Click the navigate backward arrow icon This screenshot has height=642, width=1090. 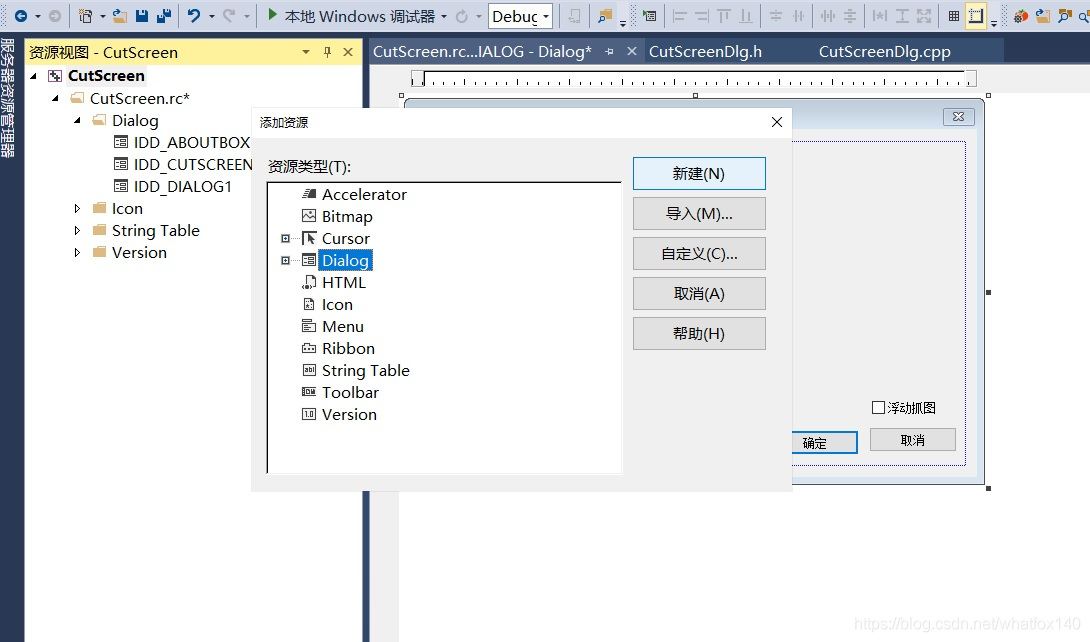(x=21, y=16)
